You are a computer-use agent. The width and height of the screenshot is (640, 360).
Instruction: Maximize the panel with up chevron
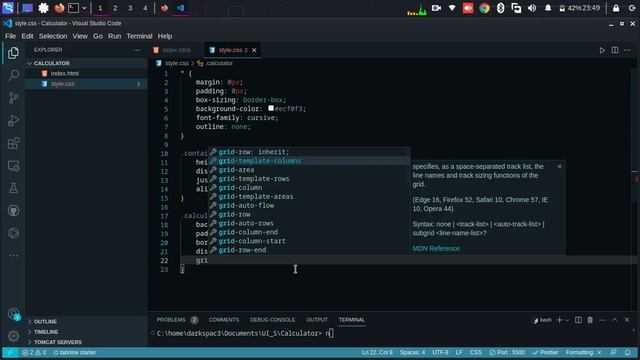click(615, 320)
